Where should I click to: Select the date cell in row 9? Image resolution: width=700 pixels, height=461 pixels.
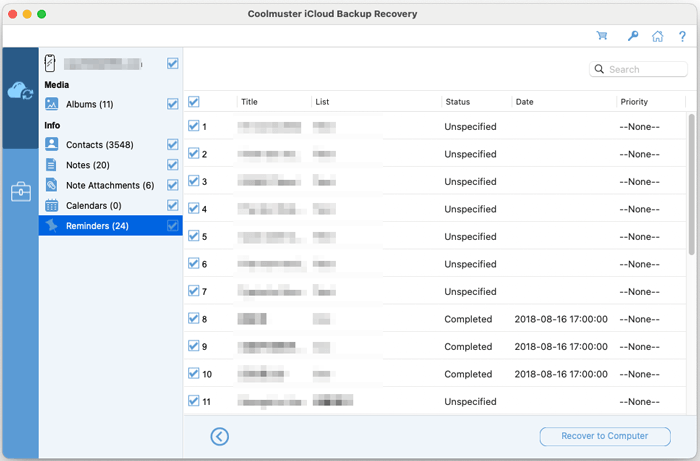click(561, 347)
